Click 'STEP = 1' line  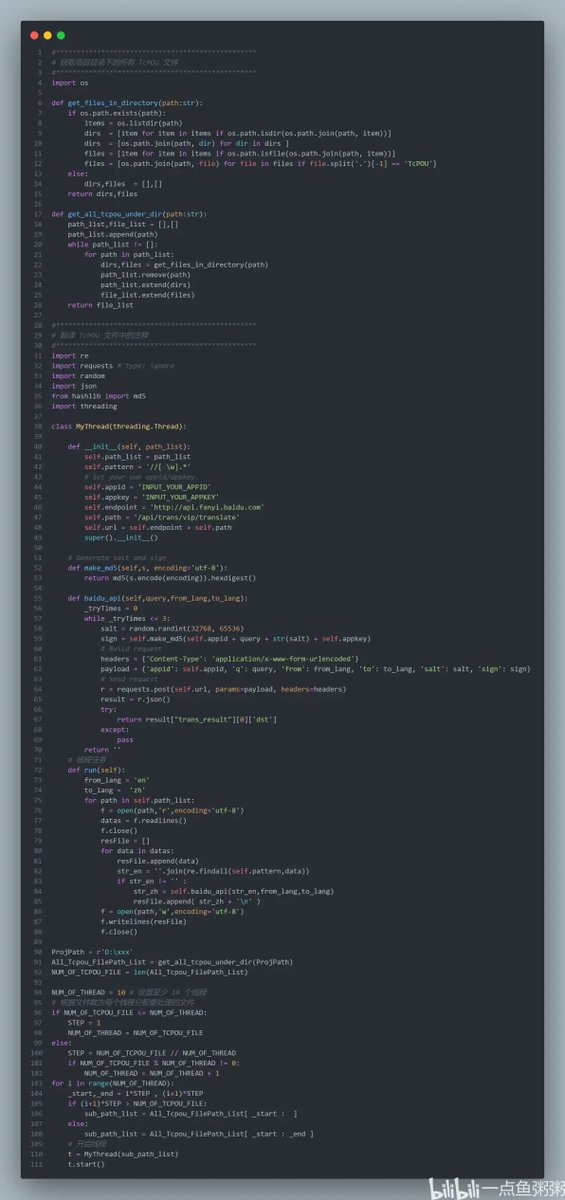(x=84, y=1024)
